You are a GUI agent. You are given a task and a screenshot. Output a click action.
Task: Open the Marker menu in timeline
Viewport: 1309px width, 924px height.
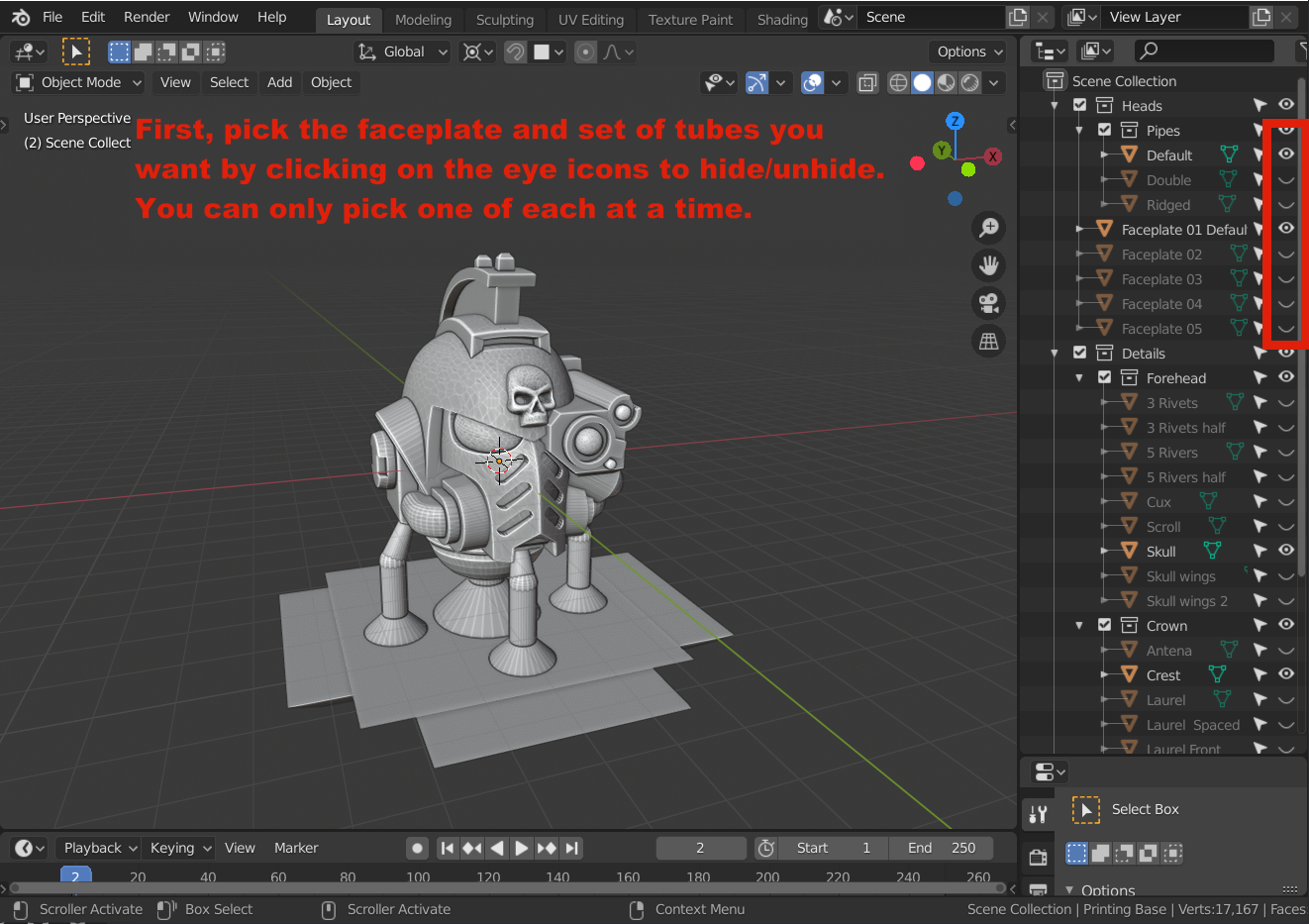click(x=296, y=848)
